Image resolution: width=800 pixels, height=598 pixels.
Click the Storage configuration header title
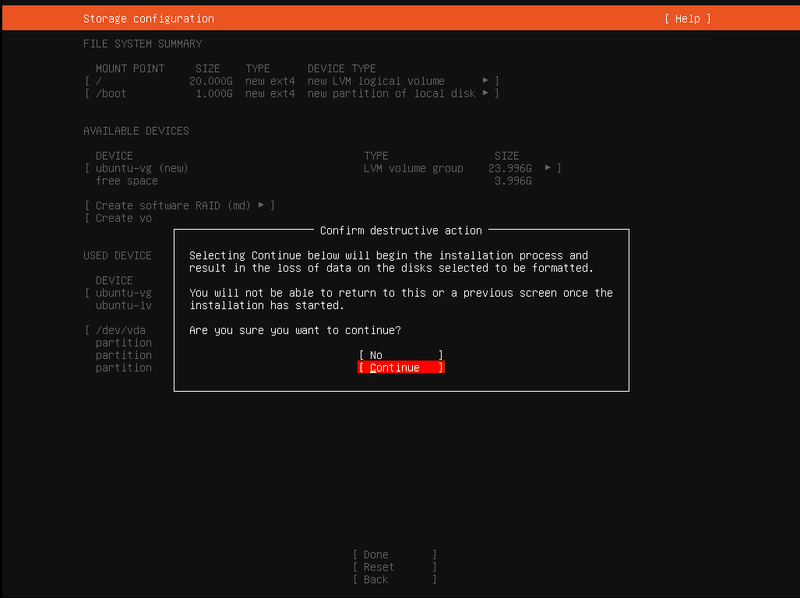pos(148,19)
